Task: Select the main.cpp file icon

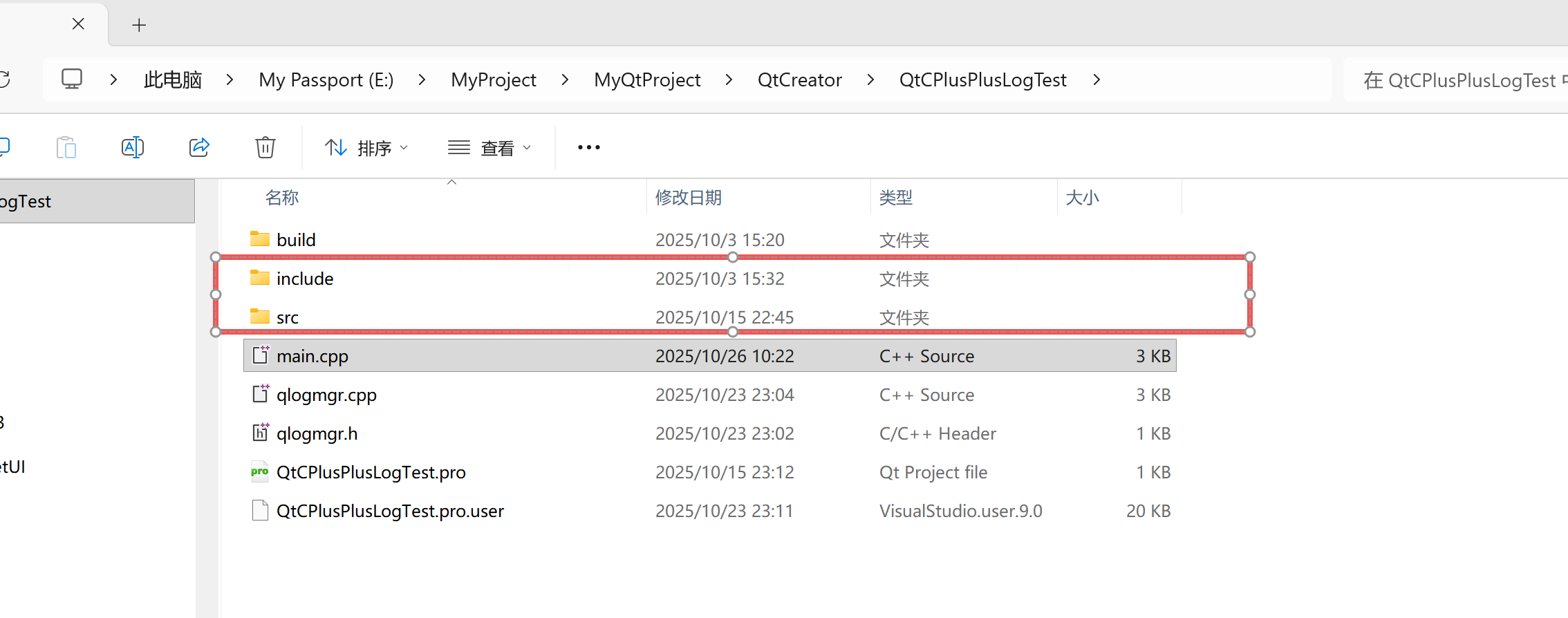Action: point(260,355)
